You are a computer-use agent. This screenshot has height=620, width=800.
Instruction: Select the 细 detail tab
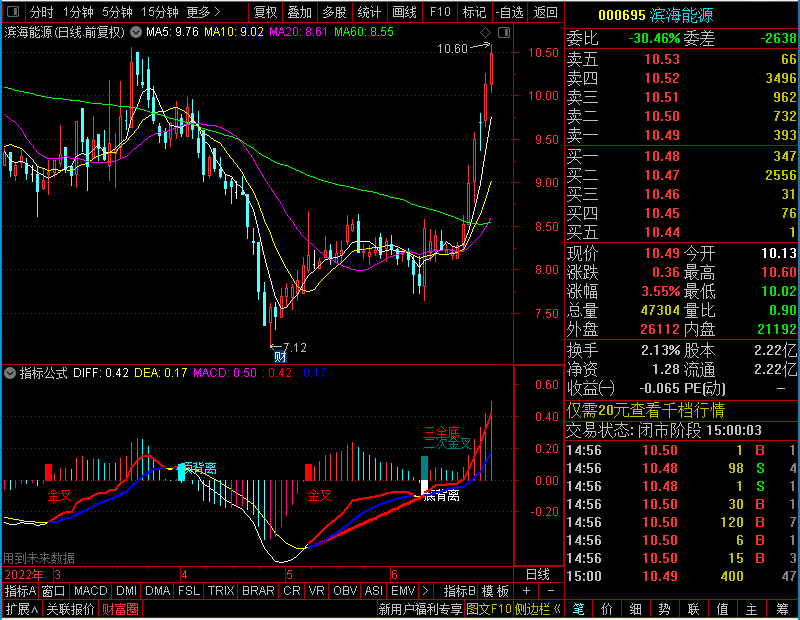[635, 609]
